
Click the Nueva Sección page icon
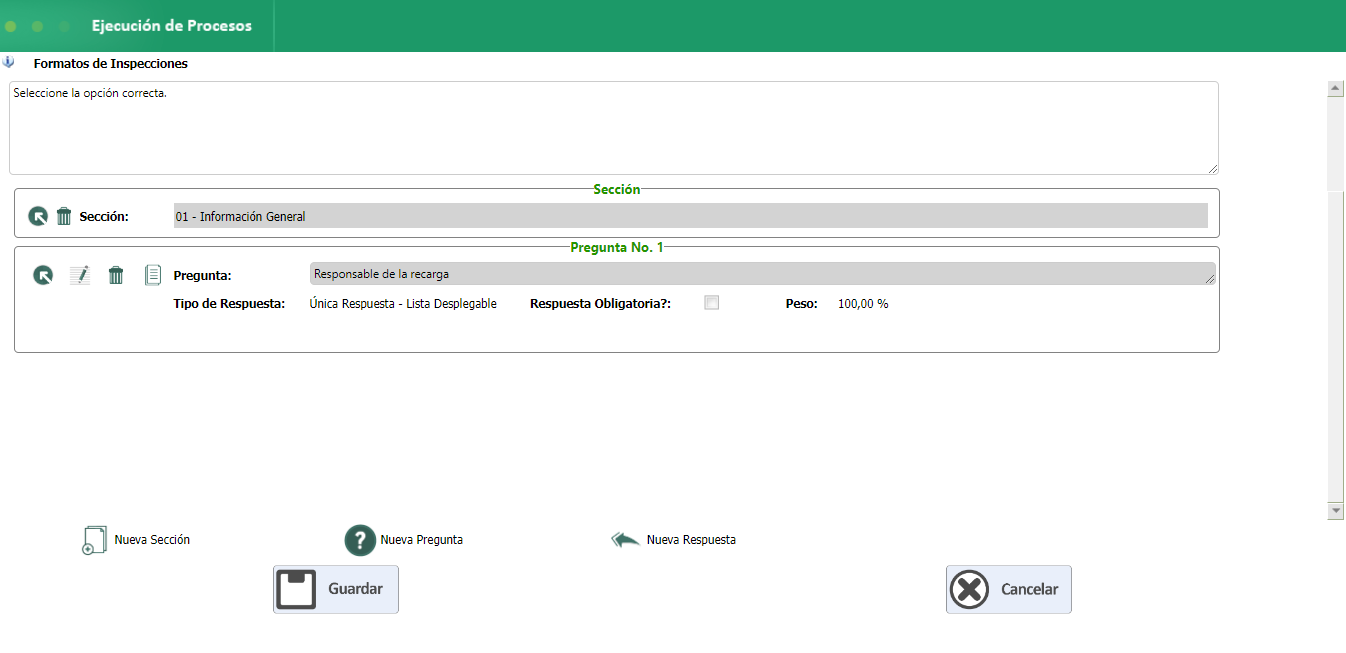click(x=93, y=540)
